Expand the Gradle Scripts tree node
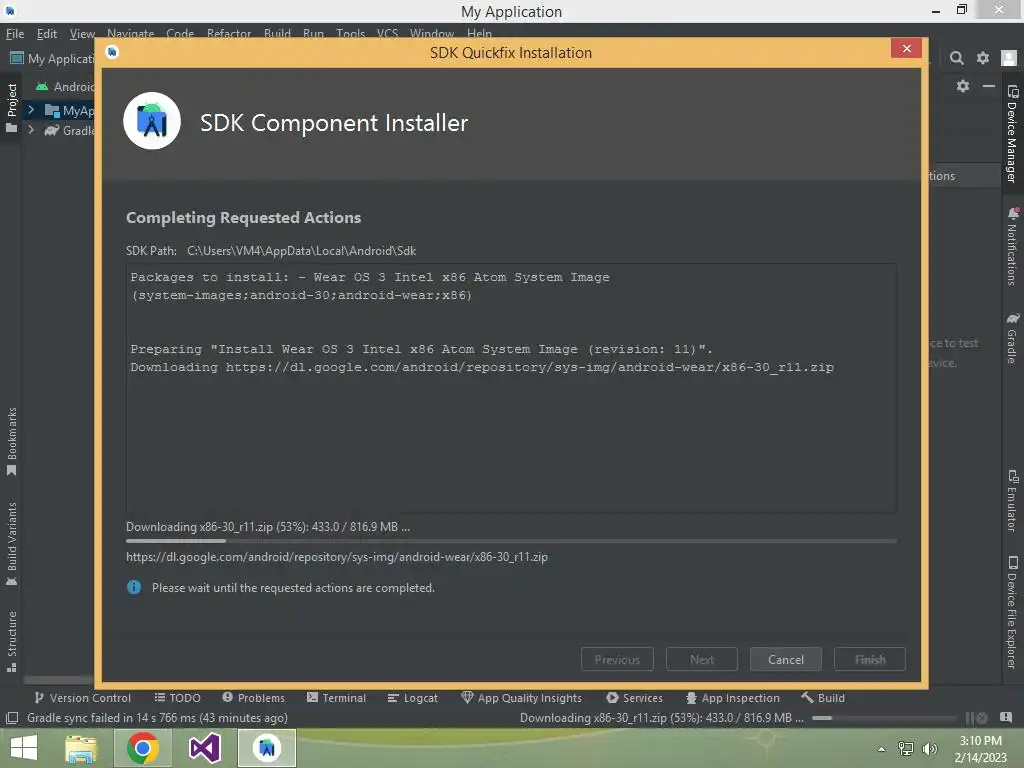The height and width of the screenshot is (768, 1024). pos(31,130)
